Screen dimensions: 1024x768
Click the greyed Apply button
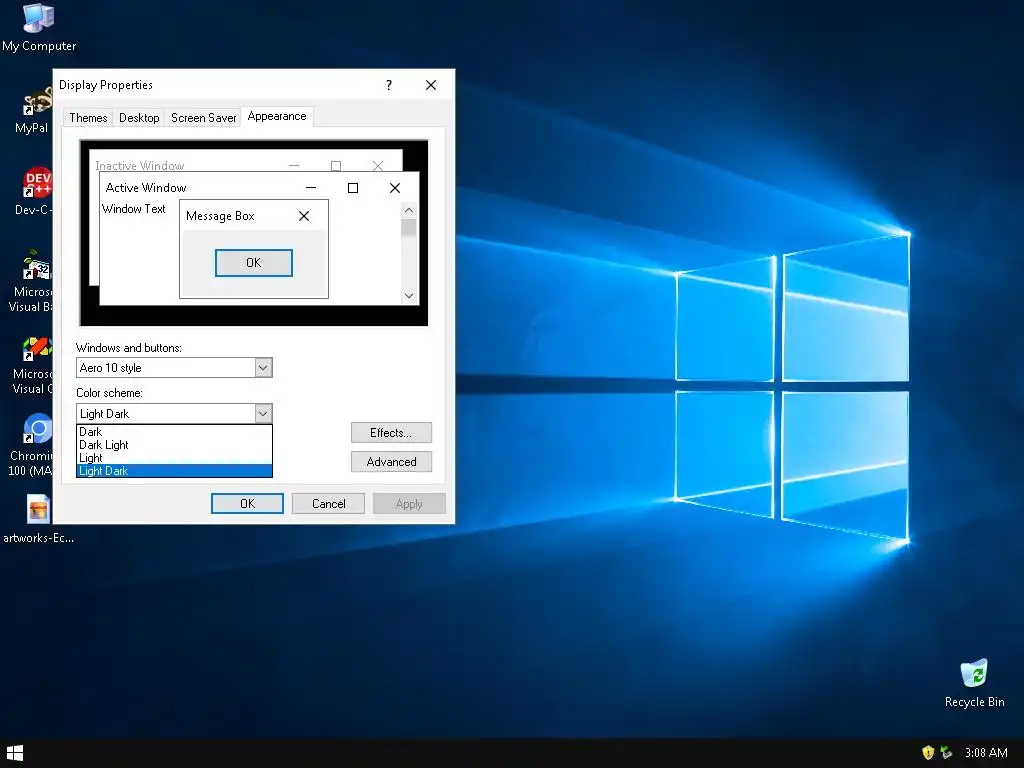click(x=409, y=504)
